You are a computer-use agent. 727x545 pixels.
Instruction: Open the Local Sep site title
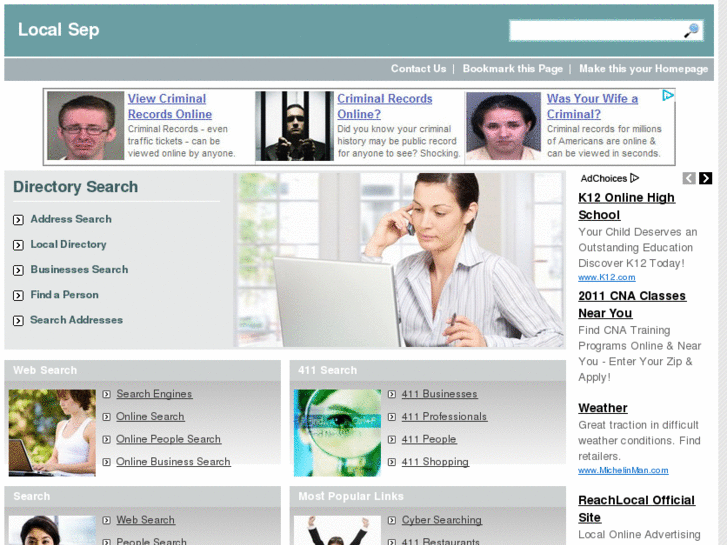tap(58, 30)
